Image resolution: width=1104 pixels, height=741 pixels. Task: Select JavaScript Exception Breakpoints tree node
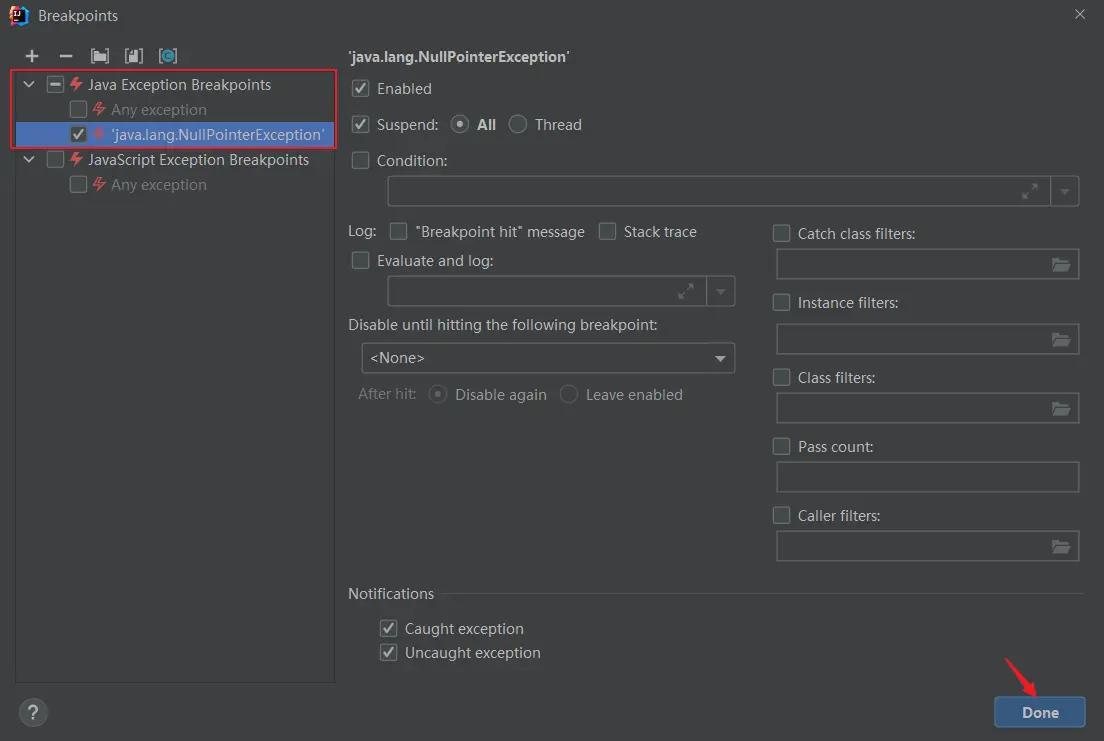point(198,160)
